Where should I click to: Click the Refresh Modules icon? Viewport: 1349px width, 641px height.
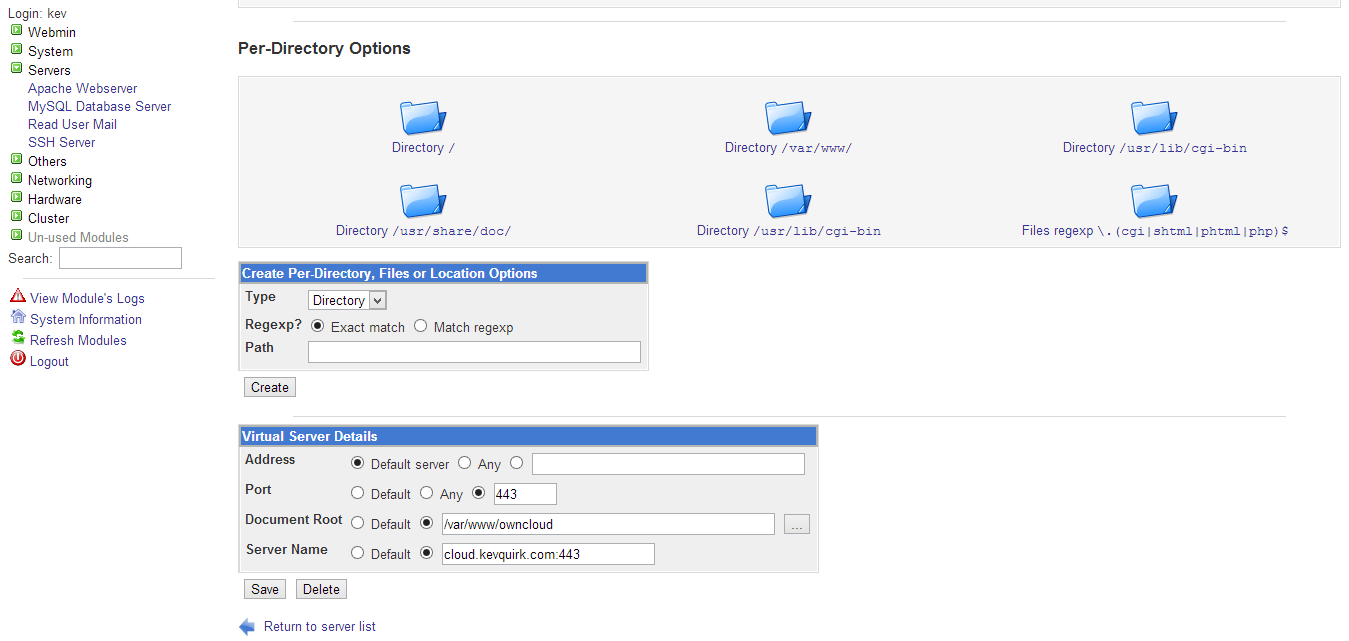pos(18,339)
